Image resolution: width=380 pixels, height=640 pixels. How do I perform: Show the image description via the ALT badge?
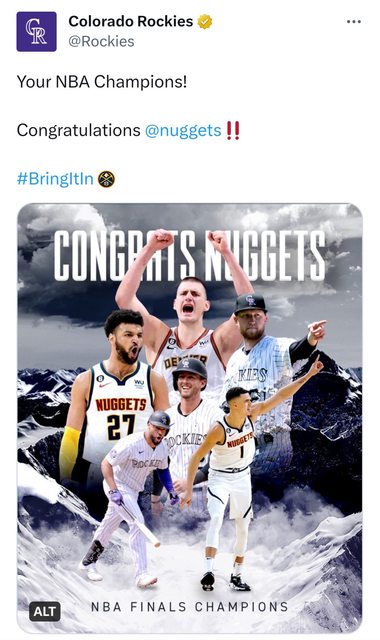(45, 611)
